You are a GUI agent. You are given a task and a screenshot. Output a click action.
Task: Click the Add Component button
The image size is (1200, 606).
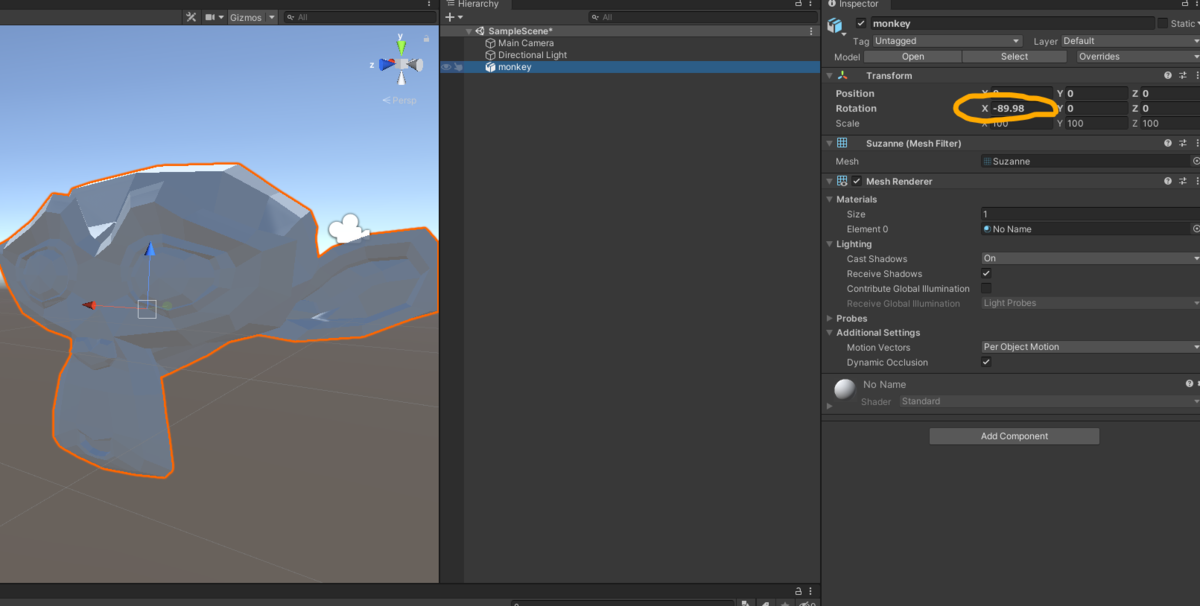point(1014,436)
